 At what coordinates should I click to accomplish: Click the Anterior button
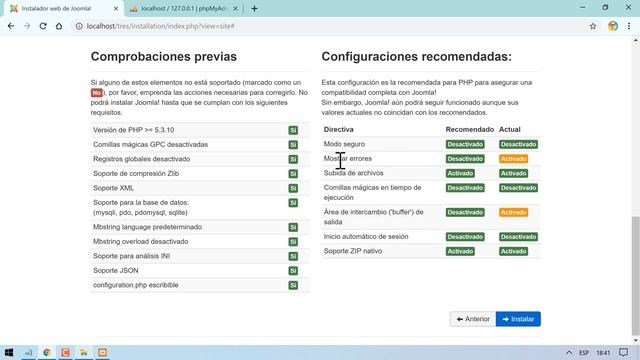pos(473,319)
